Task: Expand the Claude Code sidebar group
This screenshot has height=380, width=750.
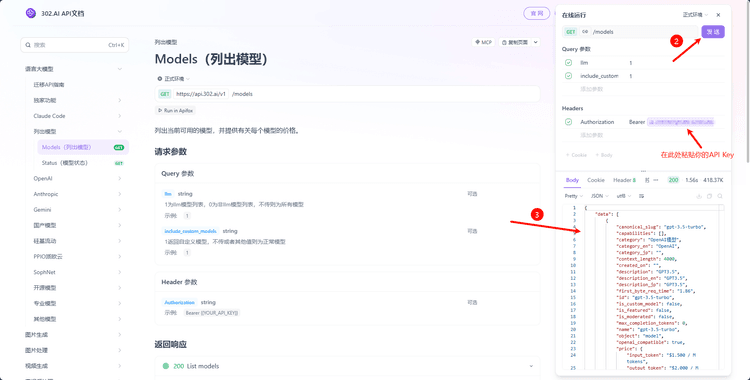Action: 119,116
